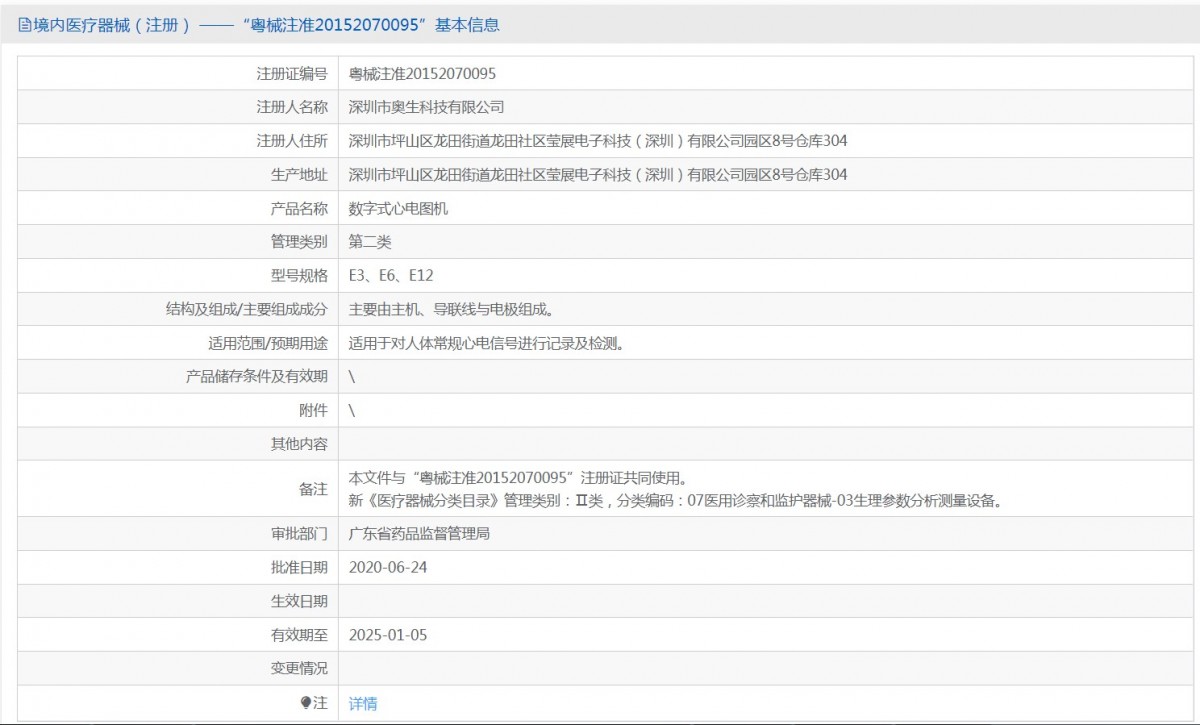
Task: Click the 生效日期 label
Action: 299,601
